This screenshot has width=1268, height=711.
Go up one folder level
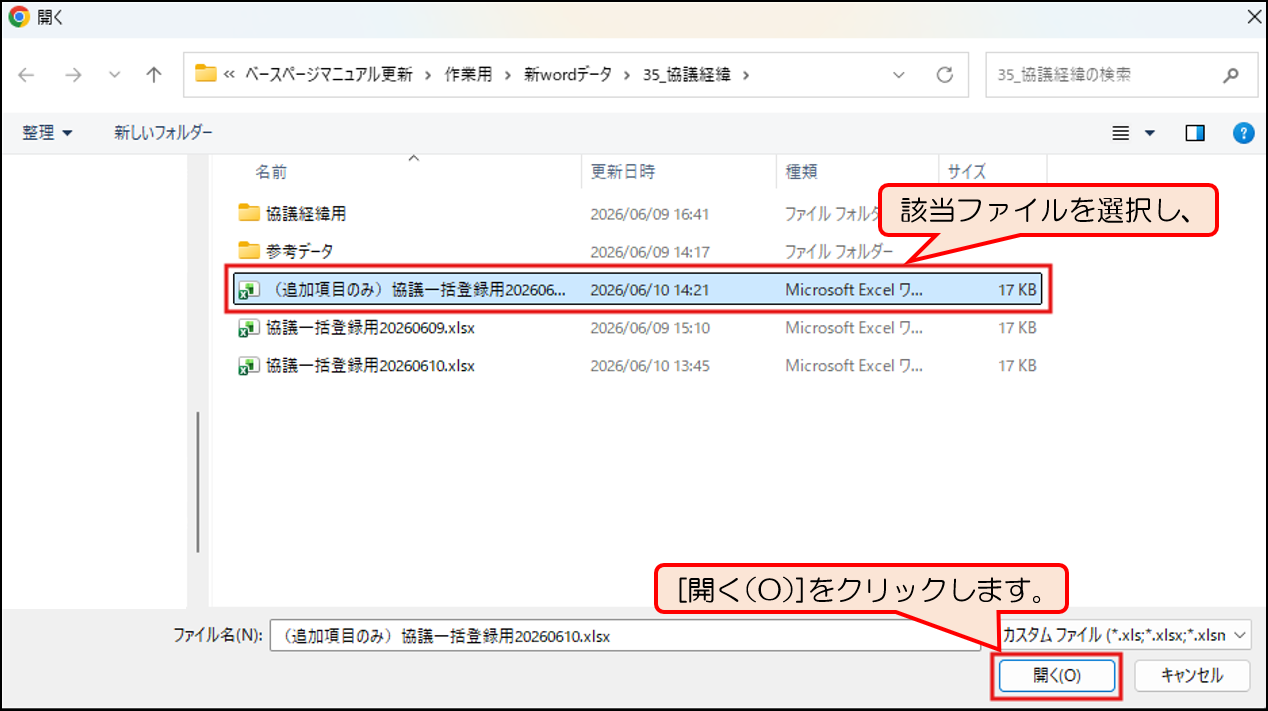153,75
